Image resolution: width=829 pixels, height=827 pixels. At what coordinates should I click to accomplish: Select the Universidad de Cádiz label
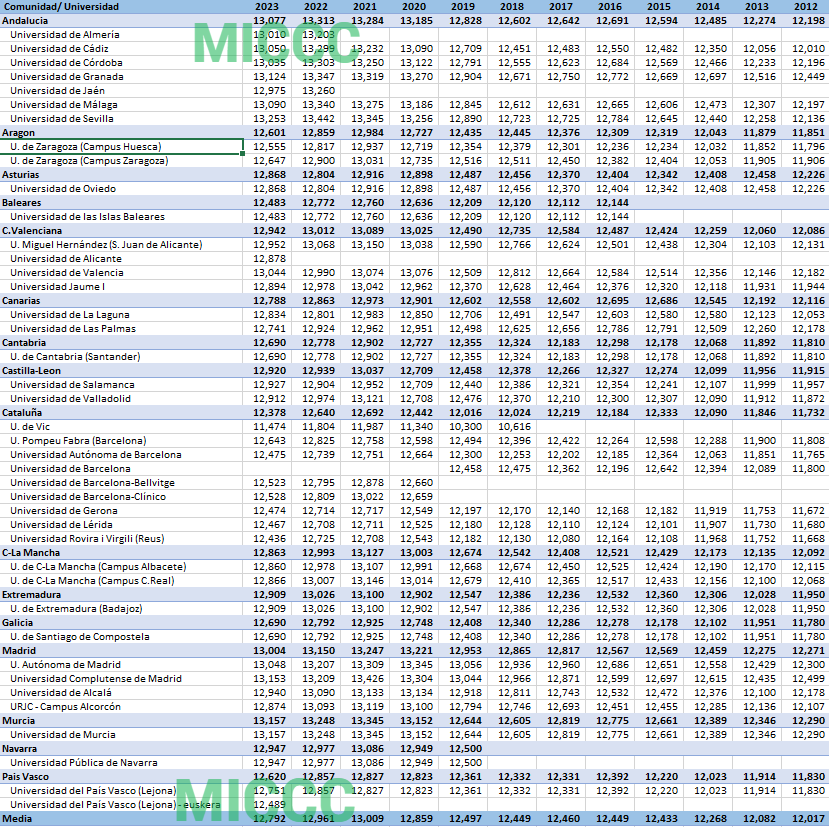(59, 49)
